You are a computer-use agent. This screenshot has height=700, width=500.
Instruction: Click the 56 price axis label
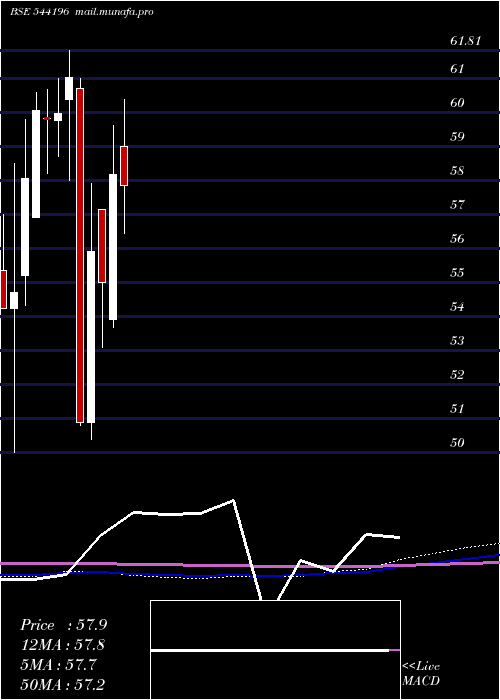[x=457, y=239]
